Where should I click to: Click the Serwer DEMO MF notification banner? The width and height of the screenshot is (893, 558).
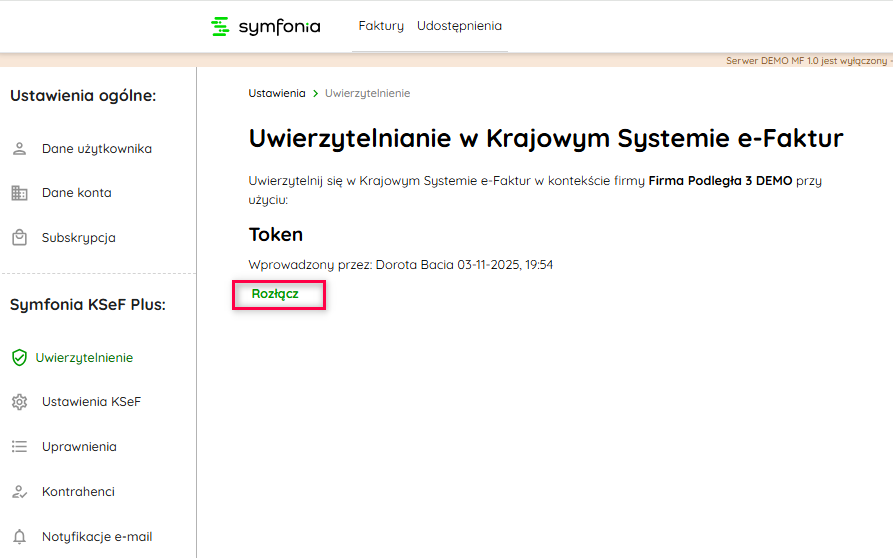[808, 61]
